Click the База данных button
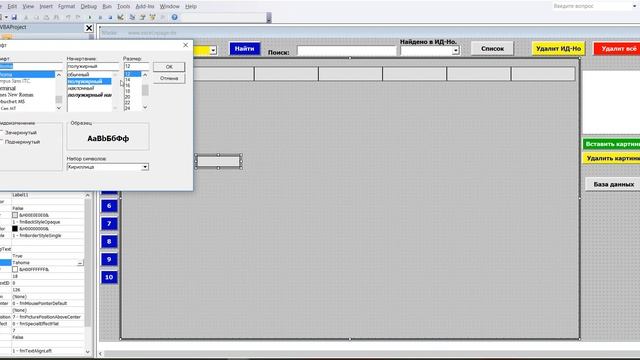 pyautogui.click(x=613, y=184)
